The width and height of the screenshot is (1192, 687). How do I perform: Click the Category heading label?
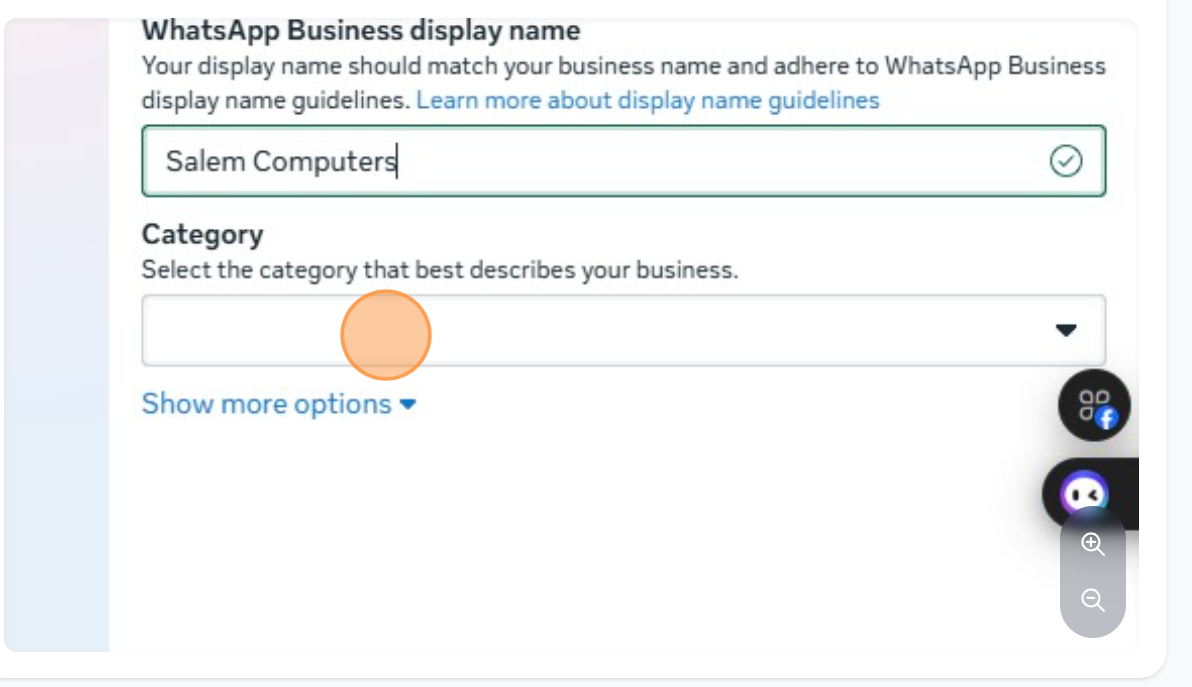(x=203, y=234)
